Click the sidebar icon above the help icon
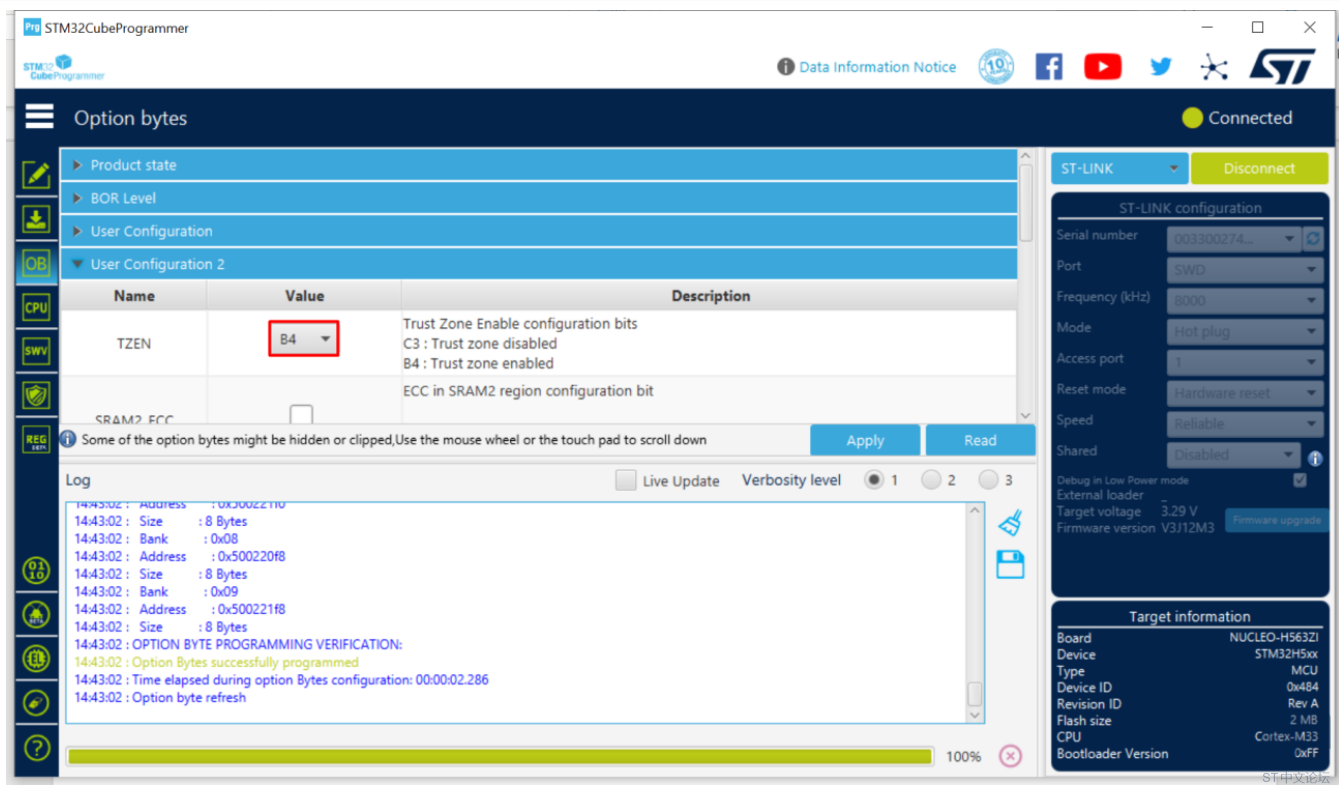The width and height of the screenshot is (1339, 793). coord(37,703)
